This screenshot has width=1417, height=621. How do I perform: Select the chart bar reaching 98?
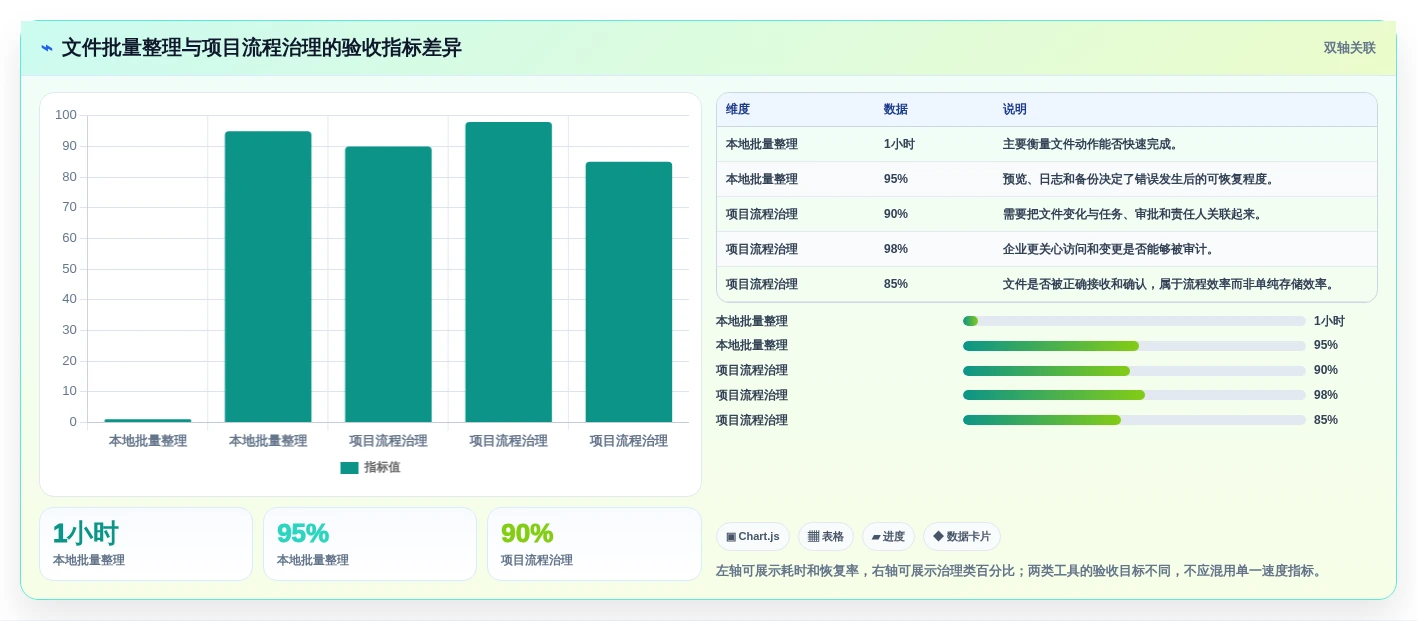coord(508,272)
